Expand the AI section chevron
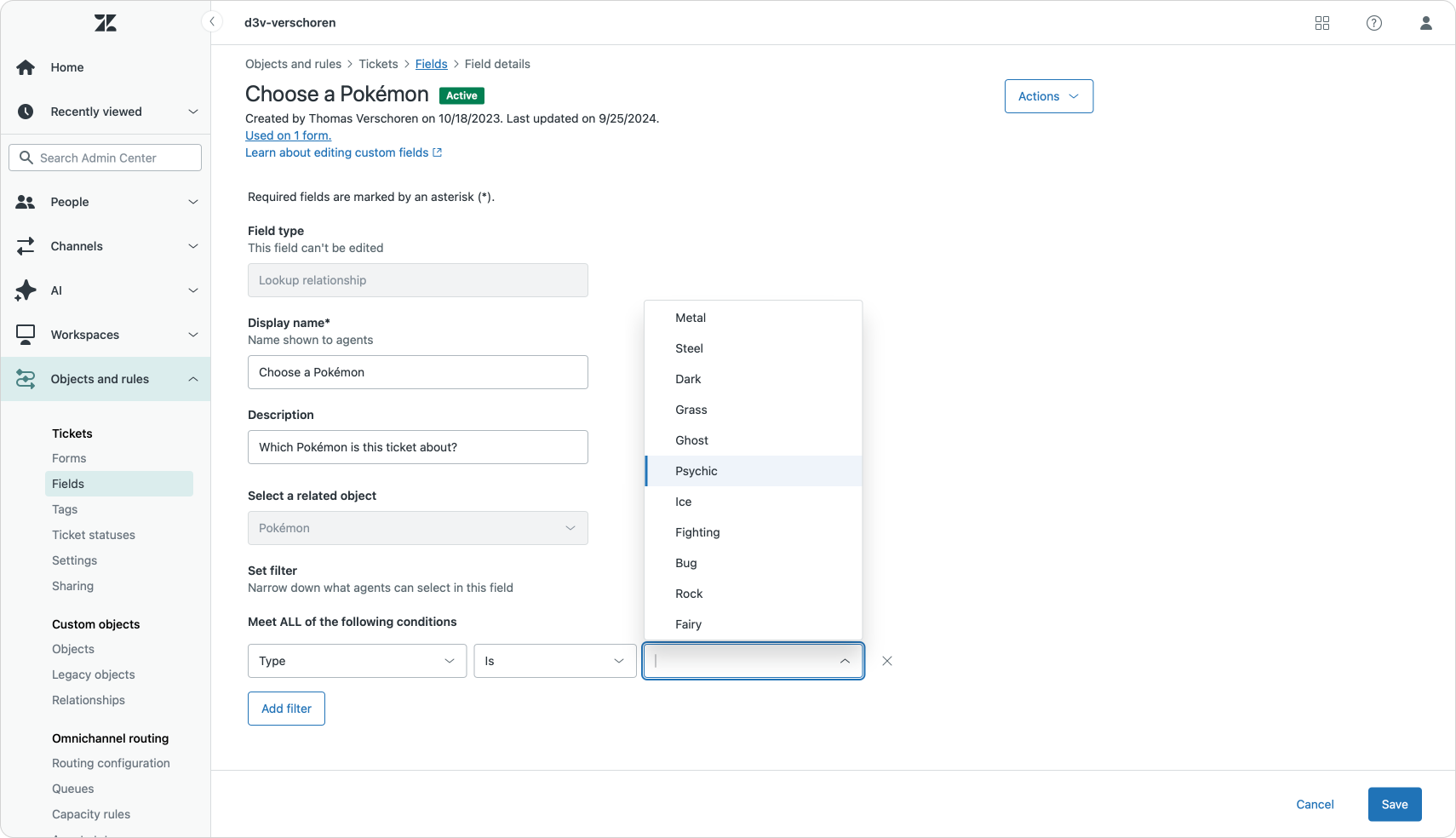Screen dimensions: 1456x838 193,290
